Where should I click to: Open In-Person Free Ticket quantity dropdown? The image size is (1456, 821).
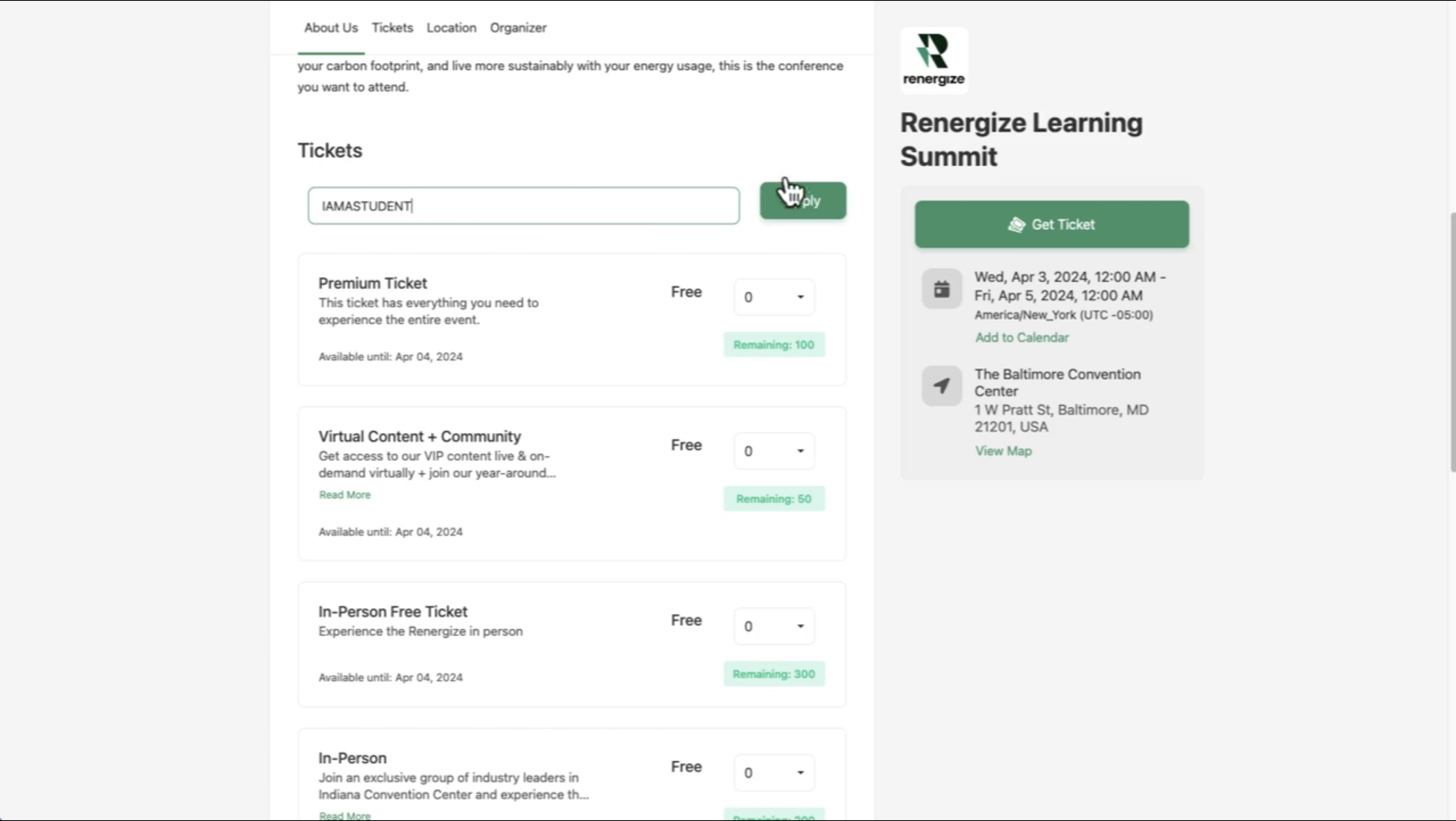click(774, 626)
